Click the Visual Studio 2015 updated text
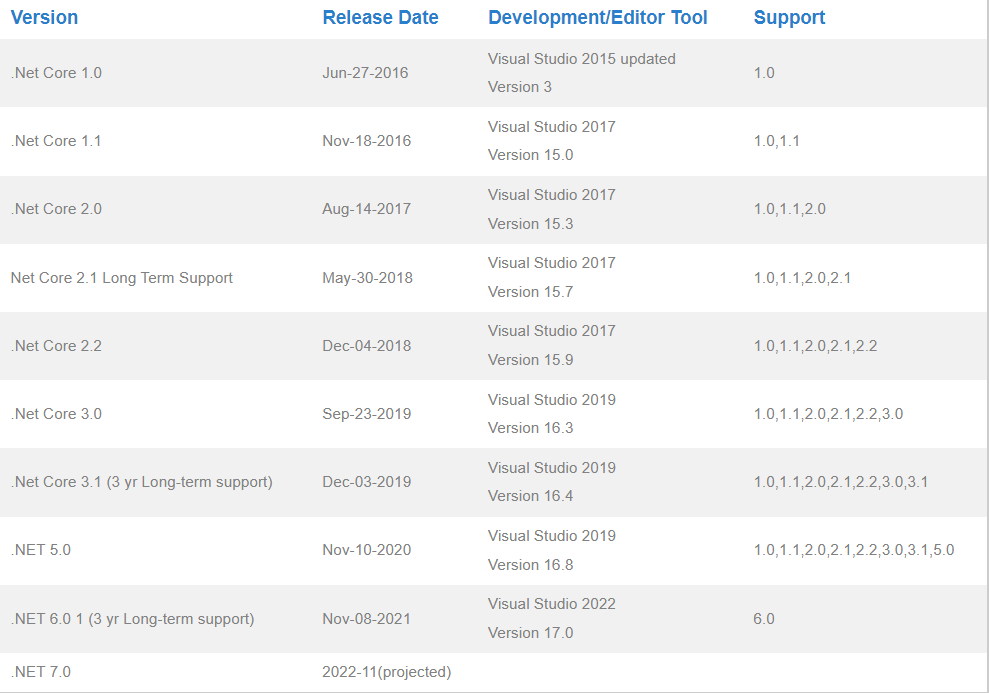Viewport: 989px width, 693px height. (x=581, y=59)
